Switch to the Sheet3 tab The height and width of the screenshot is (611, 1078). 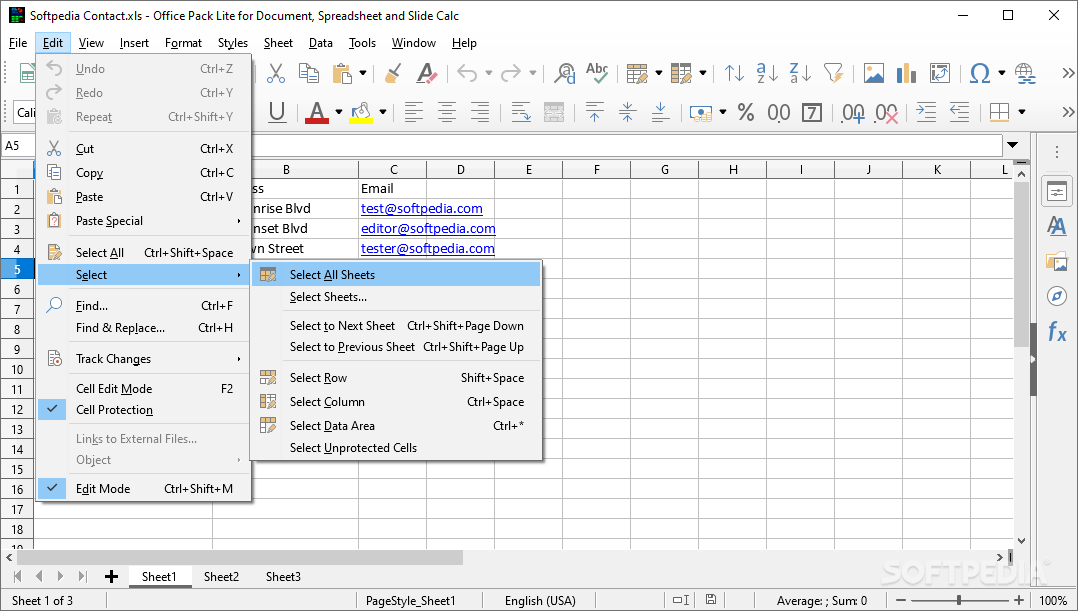pos(283,577)
